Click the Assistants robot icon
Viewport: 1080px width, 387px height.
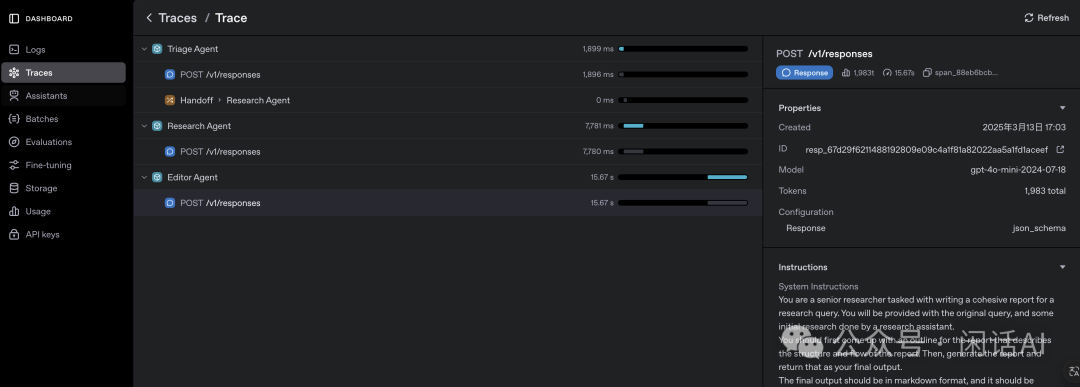[x=14, y=96]
